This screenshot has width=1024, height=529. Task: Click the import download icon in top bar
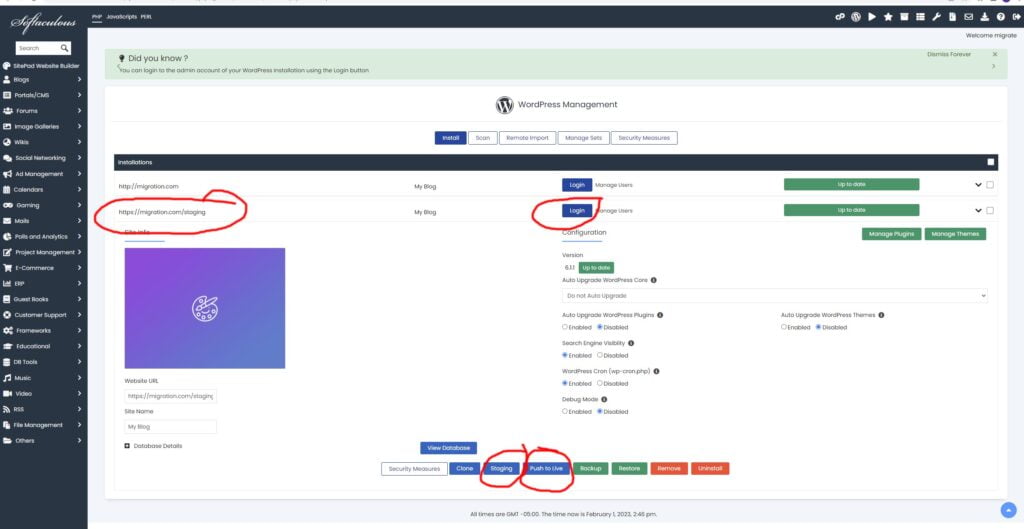(985, 17)
